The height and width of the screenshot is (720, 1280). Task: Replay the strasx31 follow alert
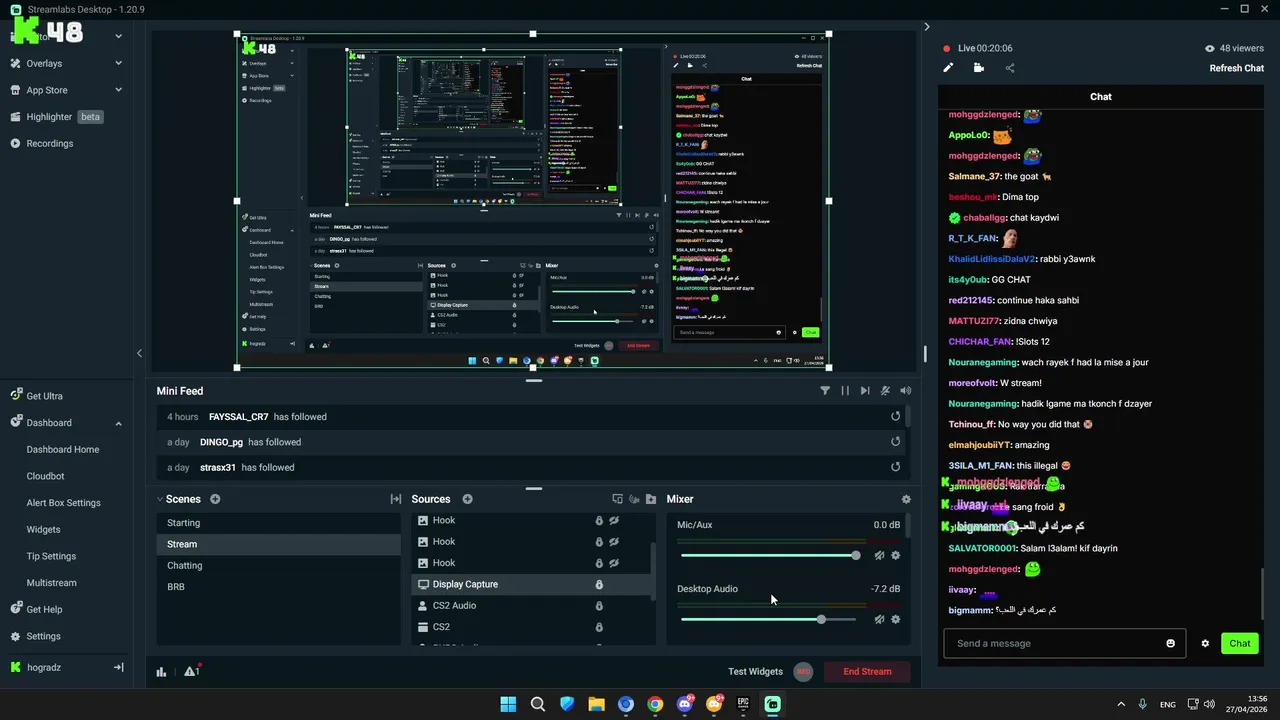tap(895, 467)
